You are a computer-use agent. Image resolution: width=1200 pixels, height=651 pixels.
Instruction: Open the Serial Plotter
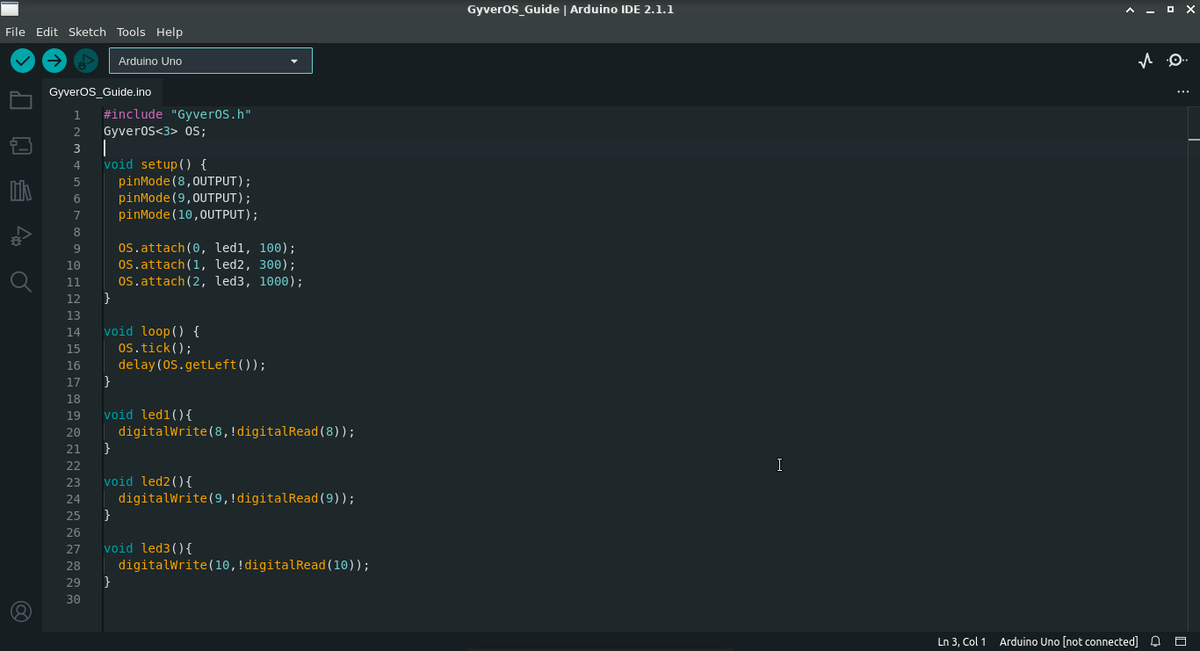coord(1146,61)
